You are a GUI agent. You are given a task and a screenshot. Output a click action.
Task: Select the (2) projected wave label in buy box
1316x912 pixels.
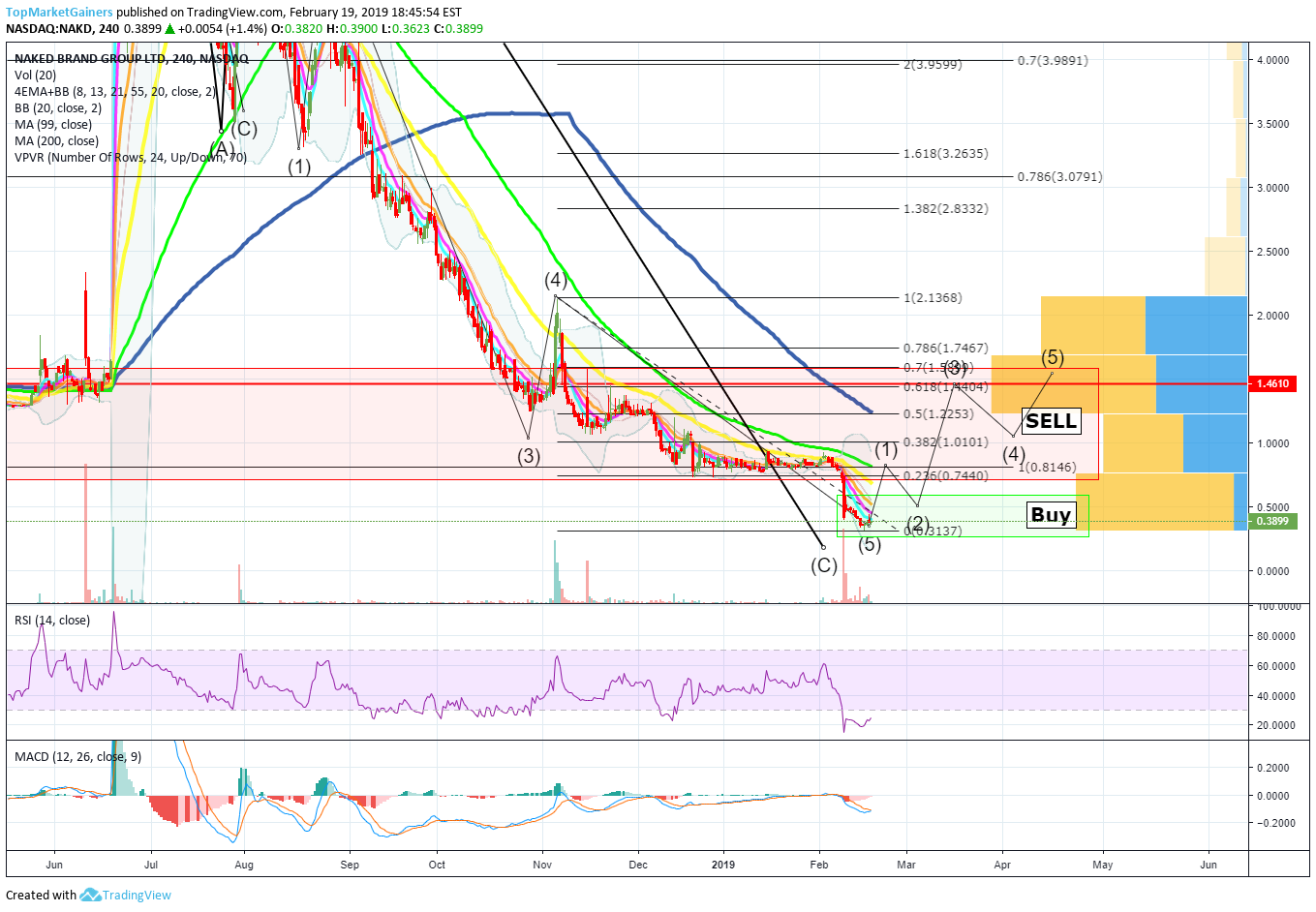point(918,524)
